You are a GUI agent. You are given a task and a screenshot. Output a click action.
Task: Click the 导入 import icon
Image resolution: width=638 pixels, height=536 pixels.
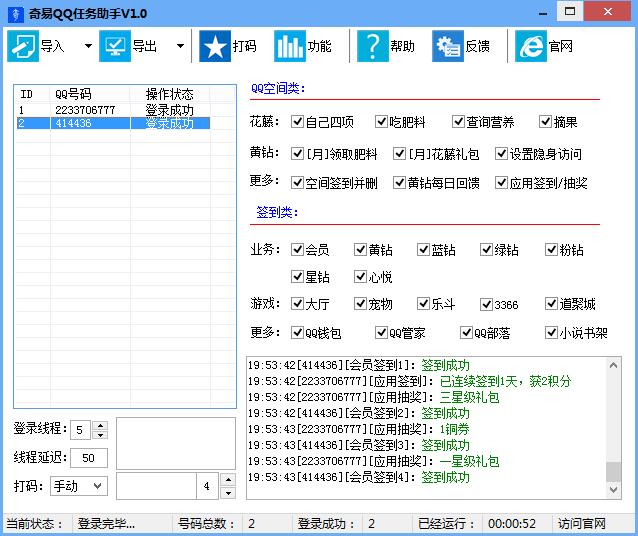(23, 46)
